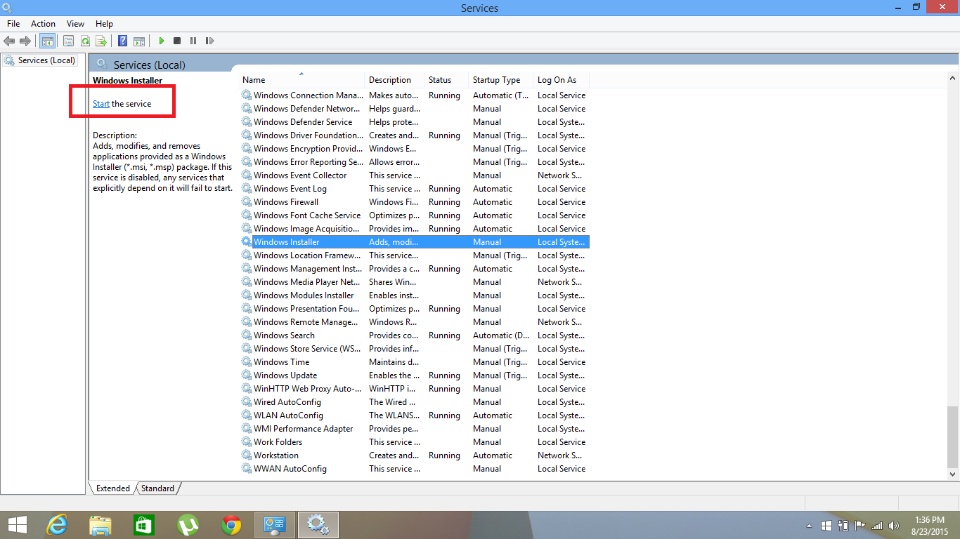Viewport: 960px width, 539px height.
Task: Open the Help menu
Action: tap(104, 24)
